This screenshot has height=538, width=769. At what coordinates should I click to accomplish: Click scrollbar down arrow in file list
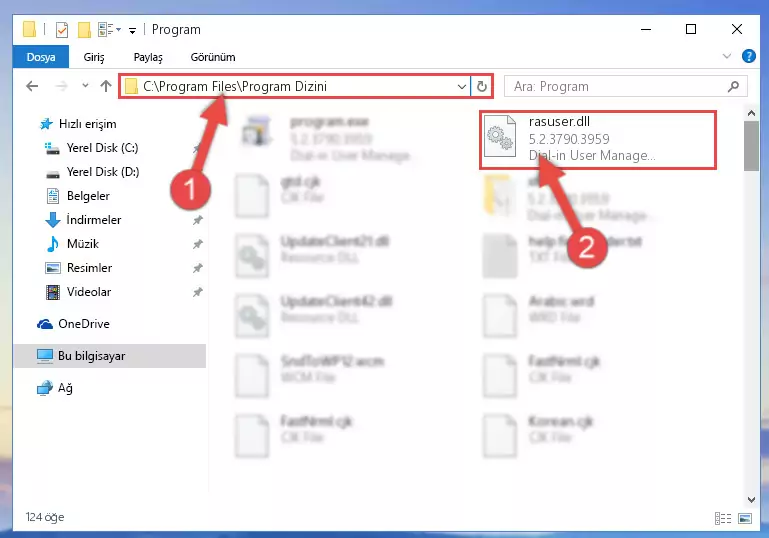751,500
